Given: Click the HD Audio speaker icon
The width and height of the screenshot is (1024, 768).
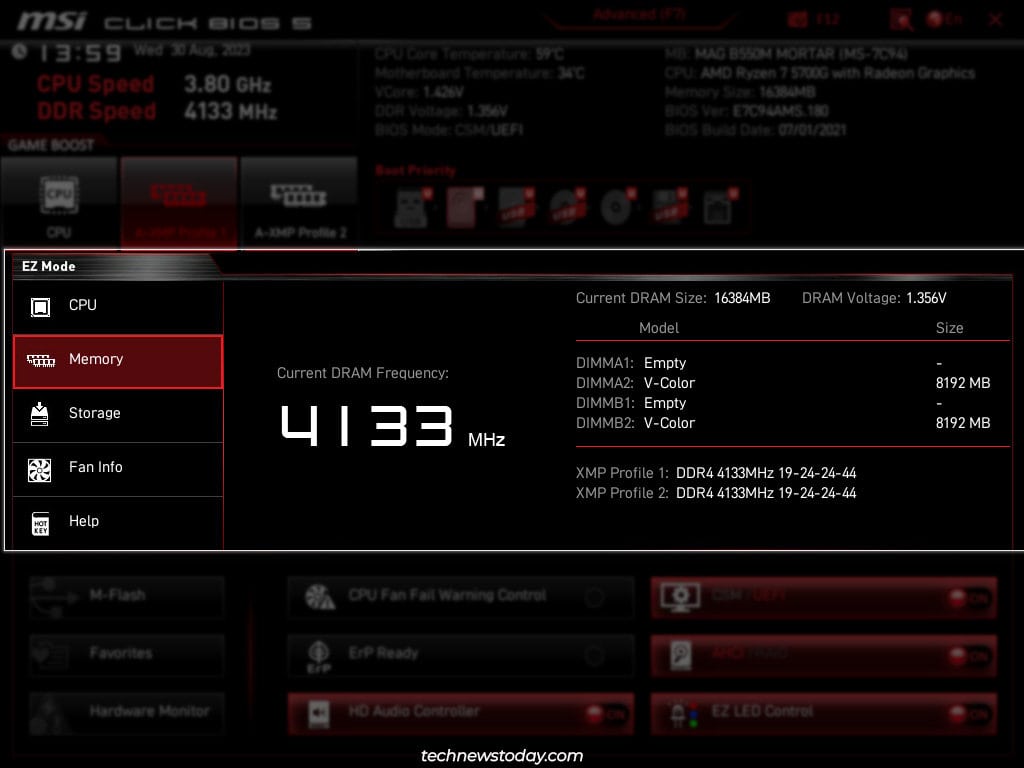Looking at the screenshot, I should (x=319, y=713).
